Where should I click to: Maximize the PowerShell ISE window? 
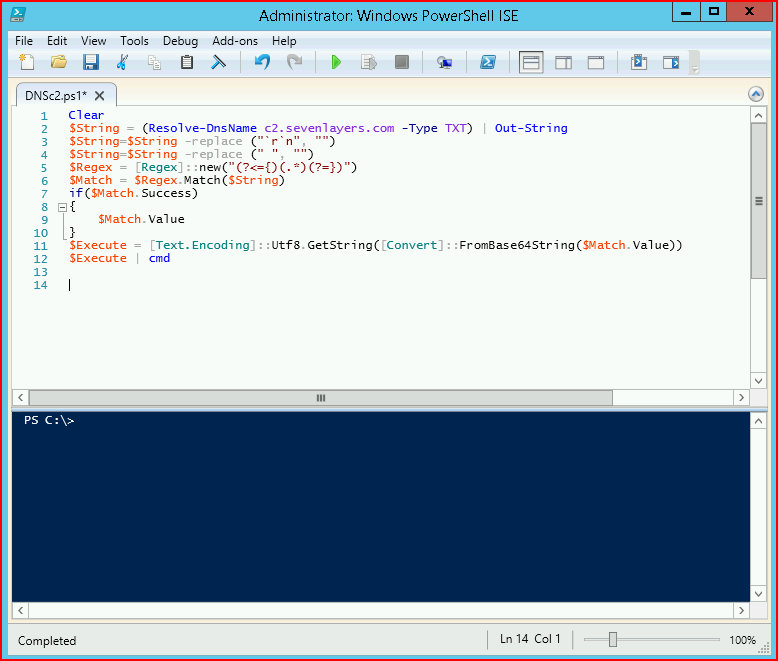[x=713, y=12]
